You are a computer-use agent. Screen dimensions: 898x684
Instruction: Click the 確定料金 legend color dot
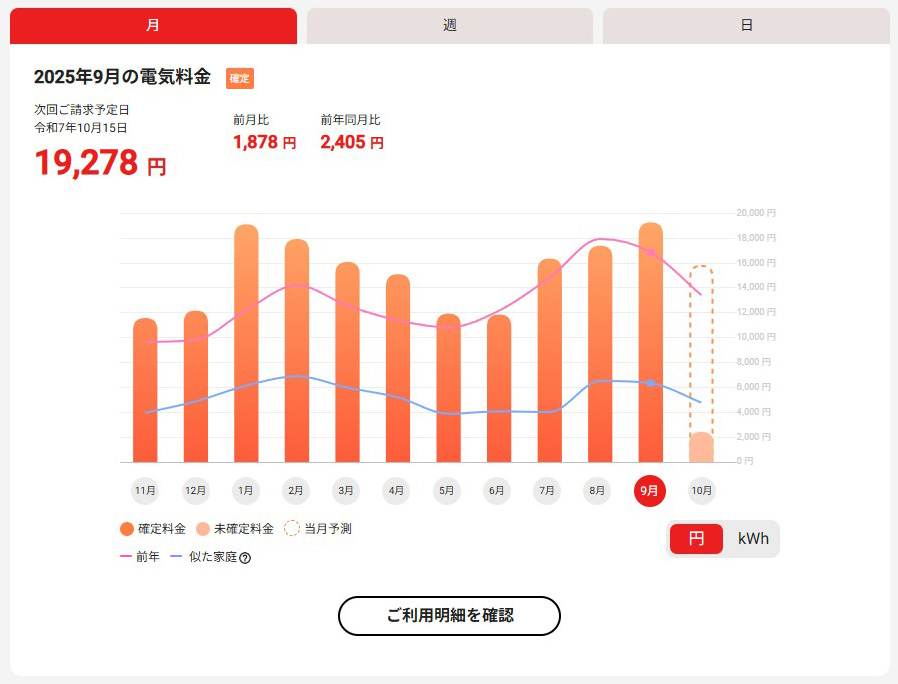(x=126, y=529)
